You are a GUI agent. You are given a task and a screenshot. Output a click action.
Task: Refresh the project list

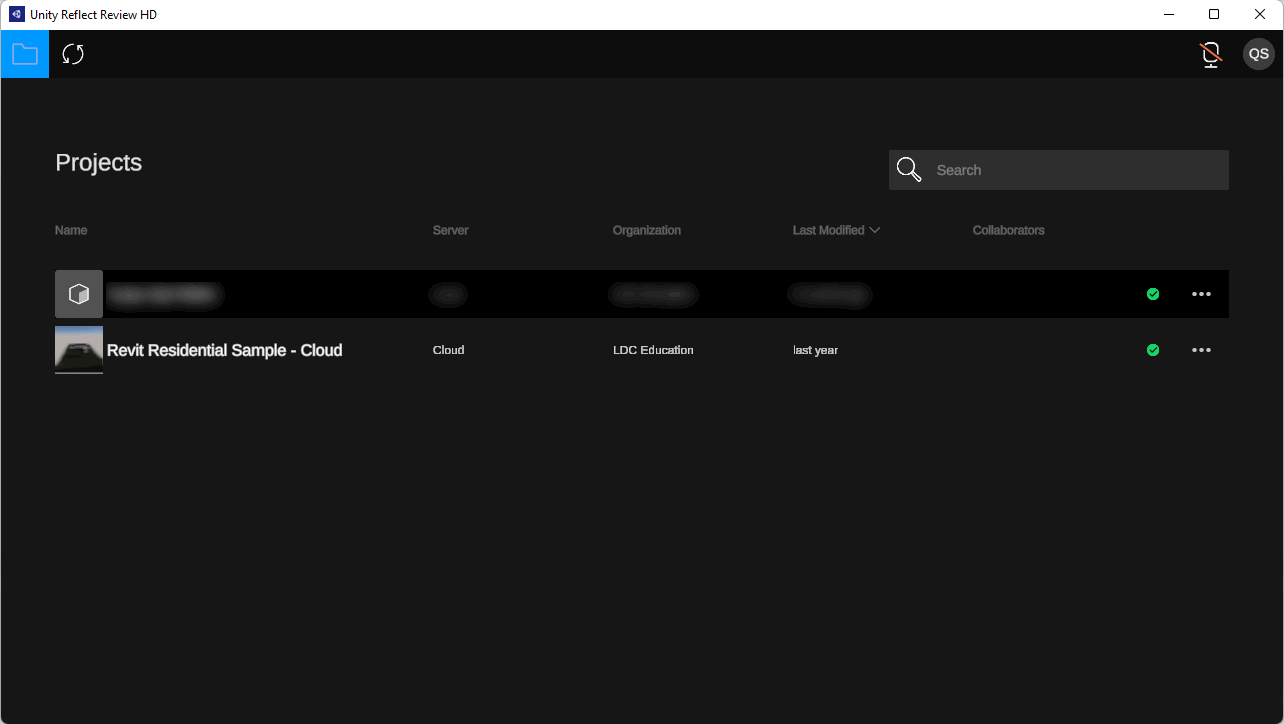coord(73,54)
